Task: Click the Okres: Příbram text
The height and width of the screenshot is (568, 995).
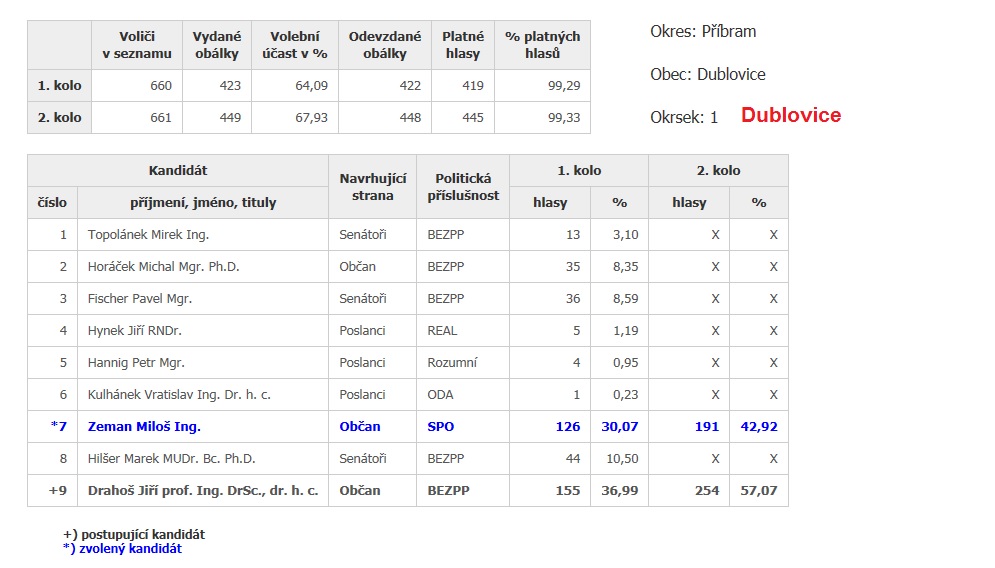Action: coord(703,31)
